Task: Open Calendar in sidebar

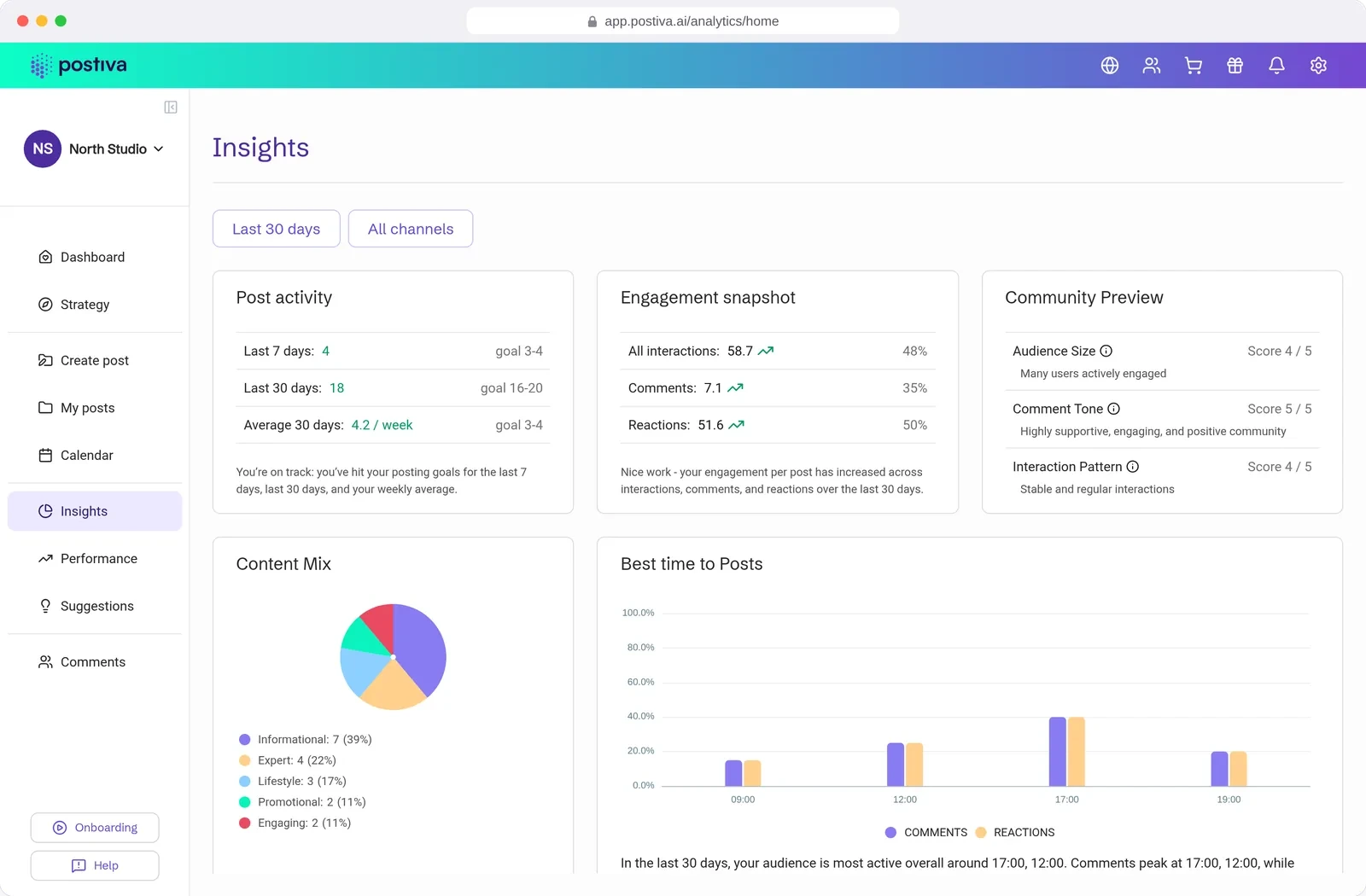Action: point(95,456)
